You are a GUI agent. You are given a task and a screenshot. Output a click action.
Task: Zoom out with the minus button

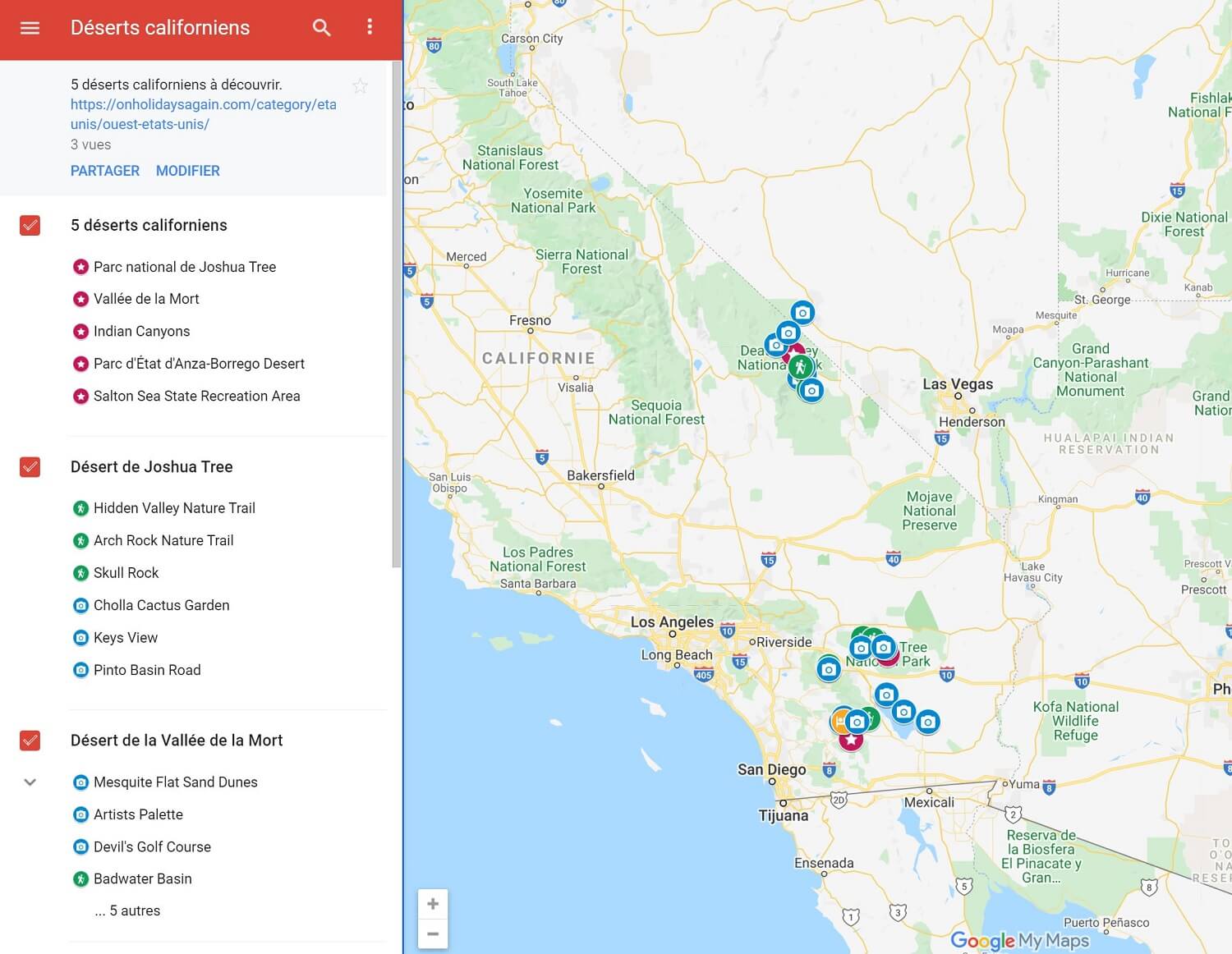433,933
